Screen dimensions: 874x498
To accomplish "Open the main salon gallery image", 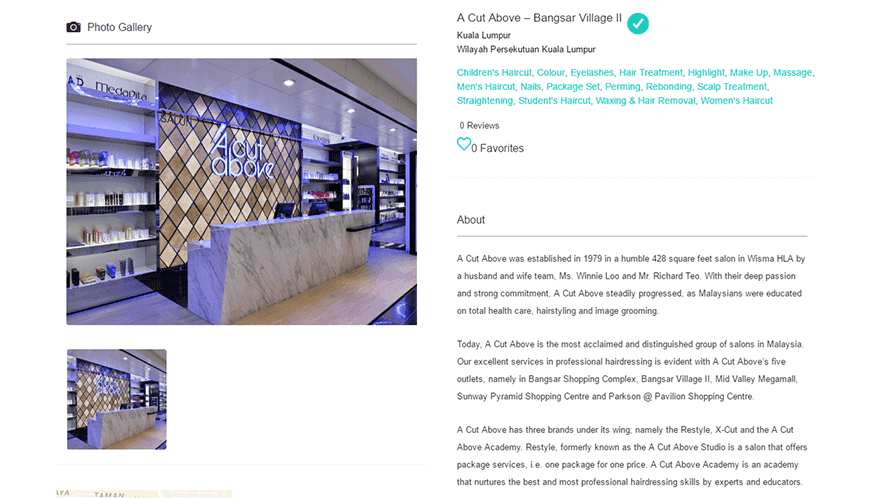I will click(241, 191).
